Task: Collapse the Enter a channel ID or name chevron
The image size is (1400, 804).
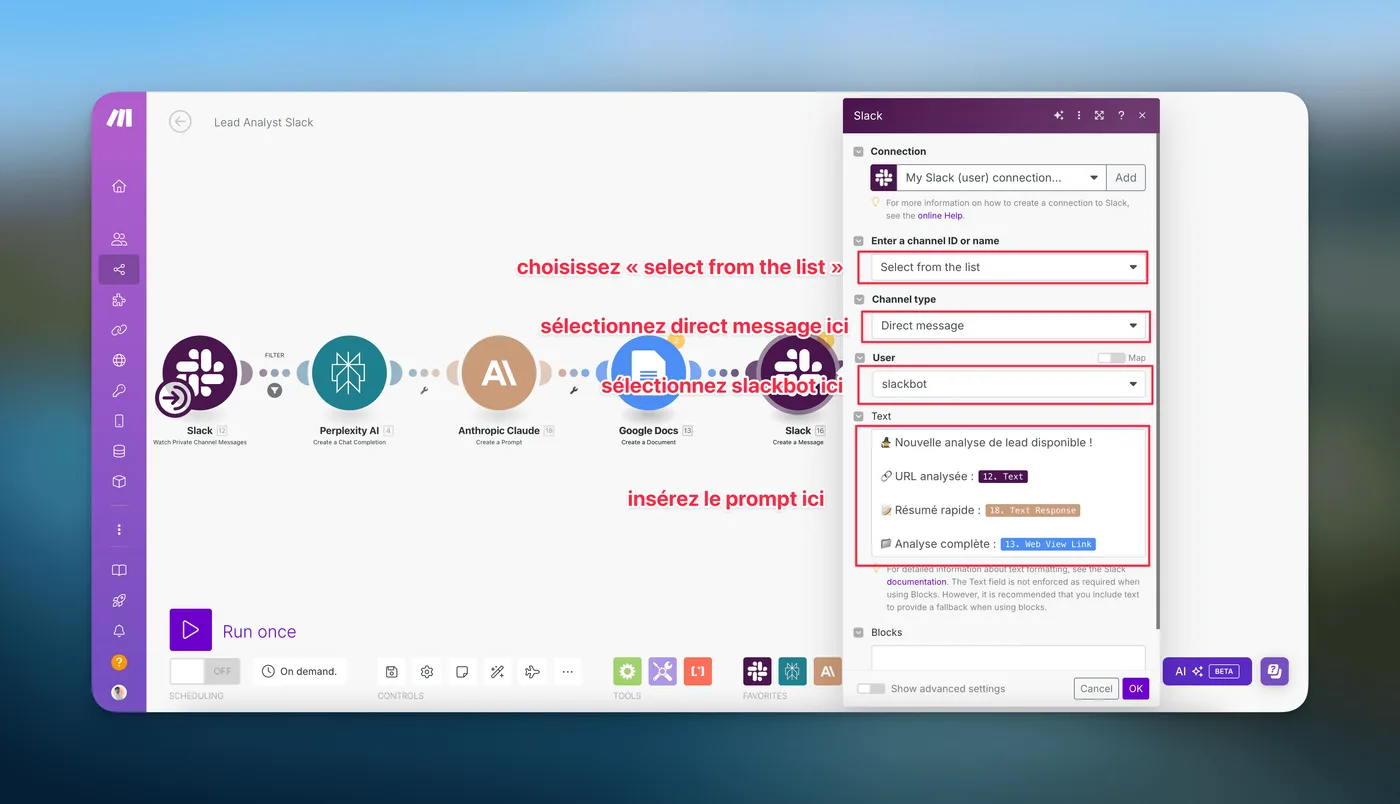Action: [858, 241]
